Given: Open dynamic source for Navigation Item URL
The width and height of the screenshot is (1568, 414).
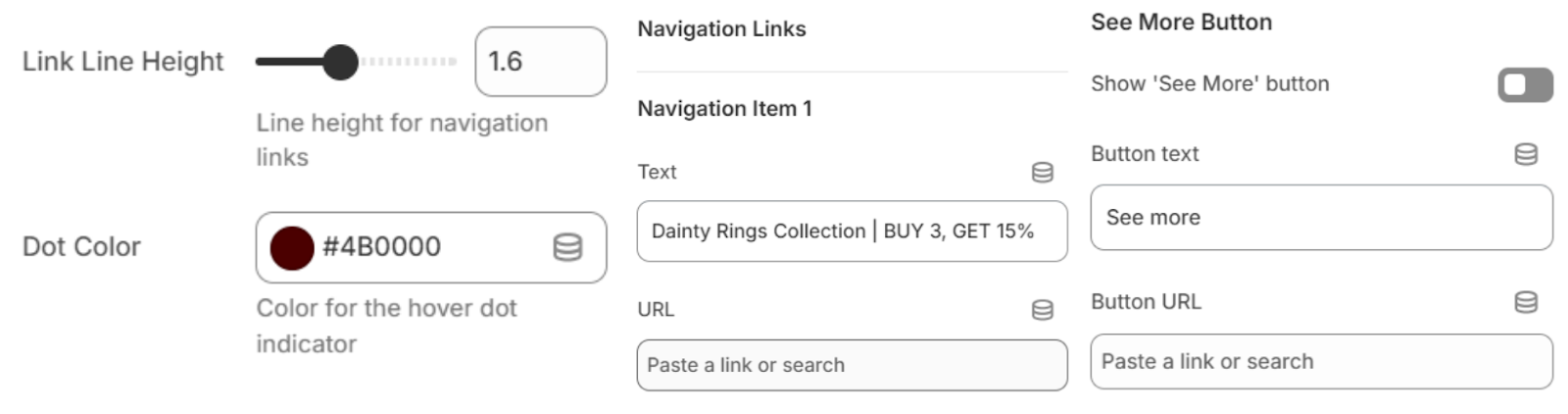Looking at the screenshot, I should click(1042, 310).
